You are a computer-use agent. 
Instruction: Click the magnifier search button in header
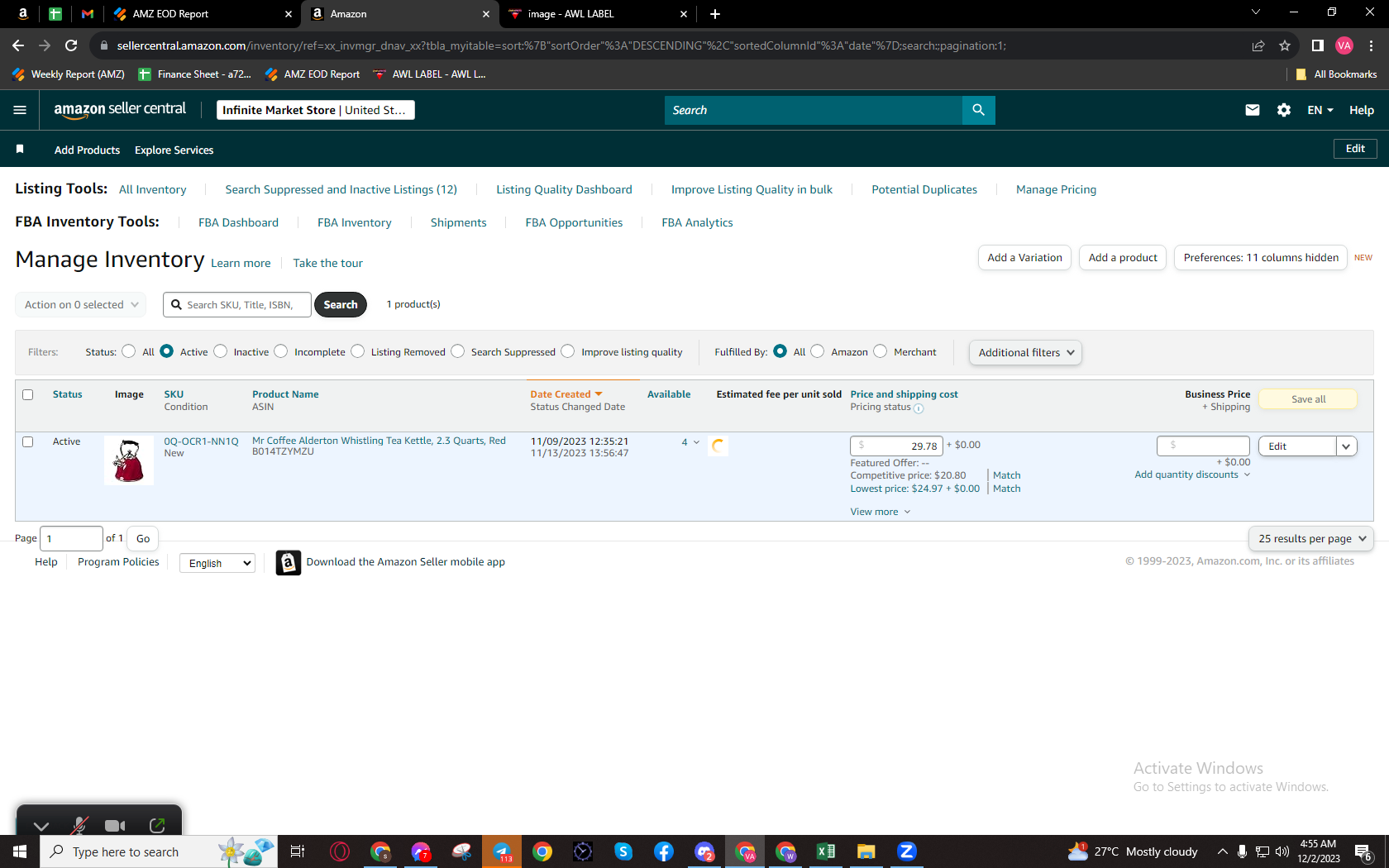(978, 110)
